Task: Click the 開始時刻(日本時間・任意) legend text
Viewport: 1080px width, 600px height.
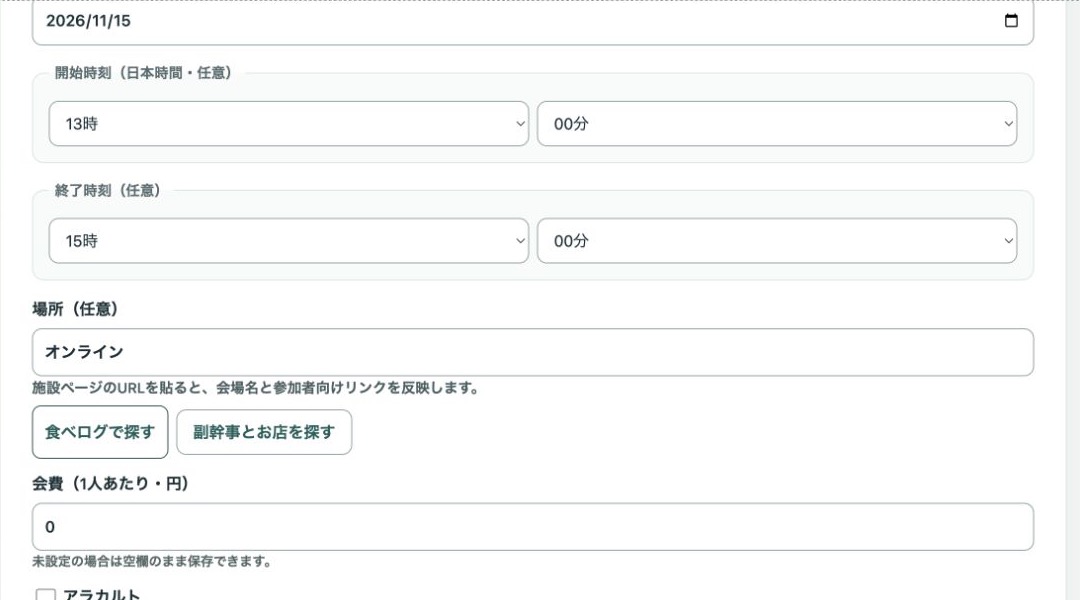Action: coord(143,73)
